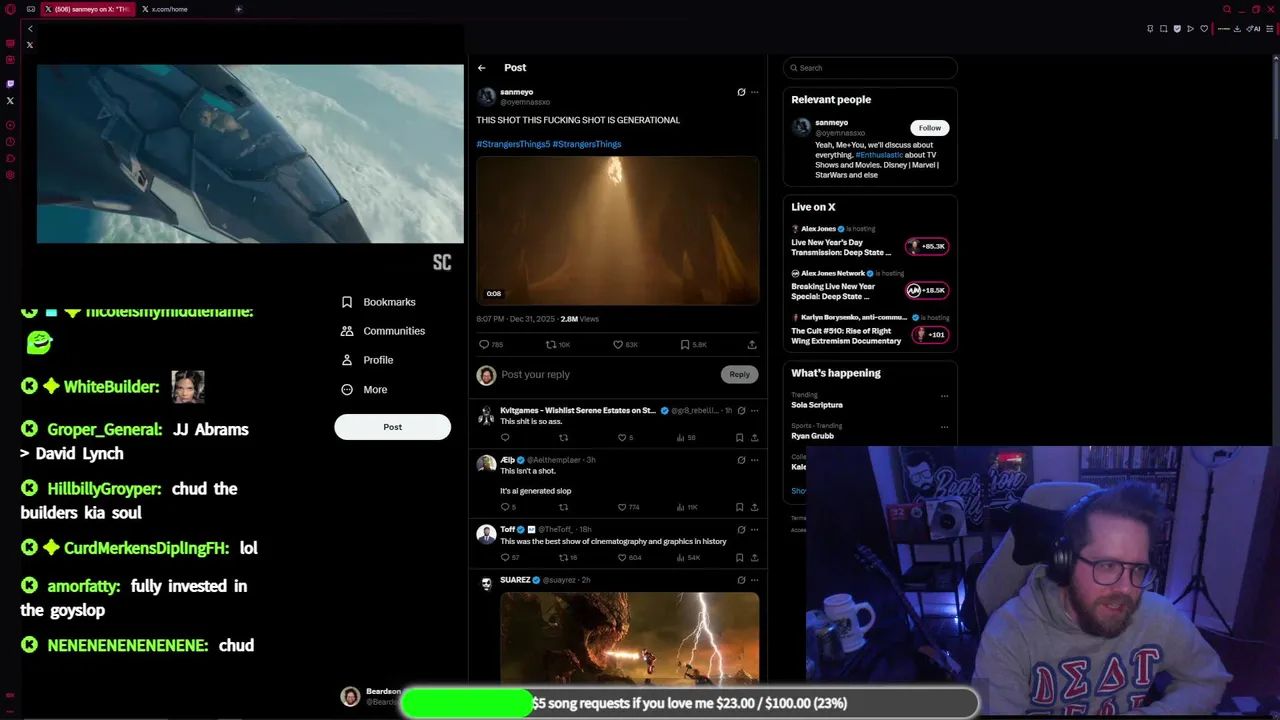
Task: Open more options on SUAREZ reply
Action: pos(754,580)
